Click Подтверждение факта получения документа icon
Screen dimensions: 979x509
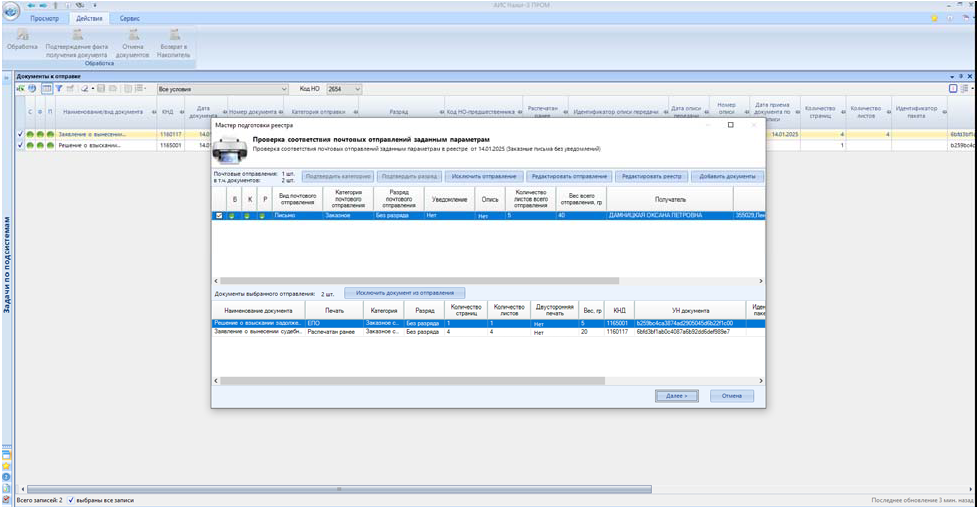point(76,36)
